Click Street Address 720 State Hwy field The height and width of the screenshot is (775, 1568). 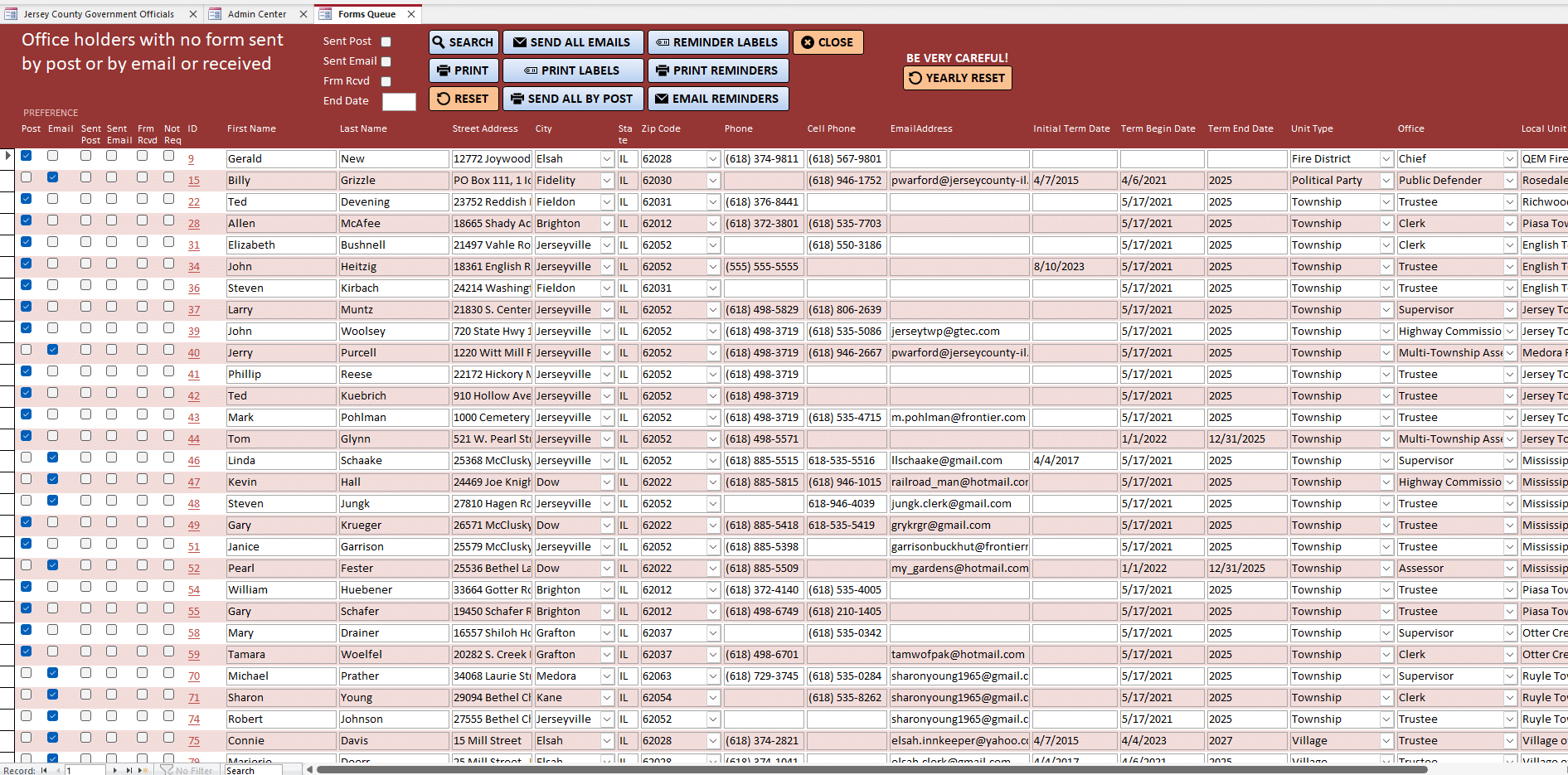coord(492,332)
